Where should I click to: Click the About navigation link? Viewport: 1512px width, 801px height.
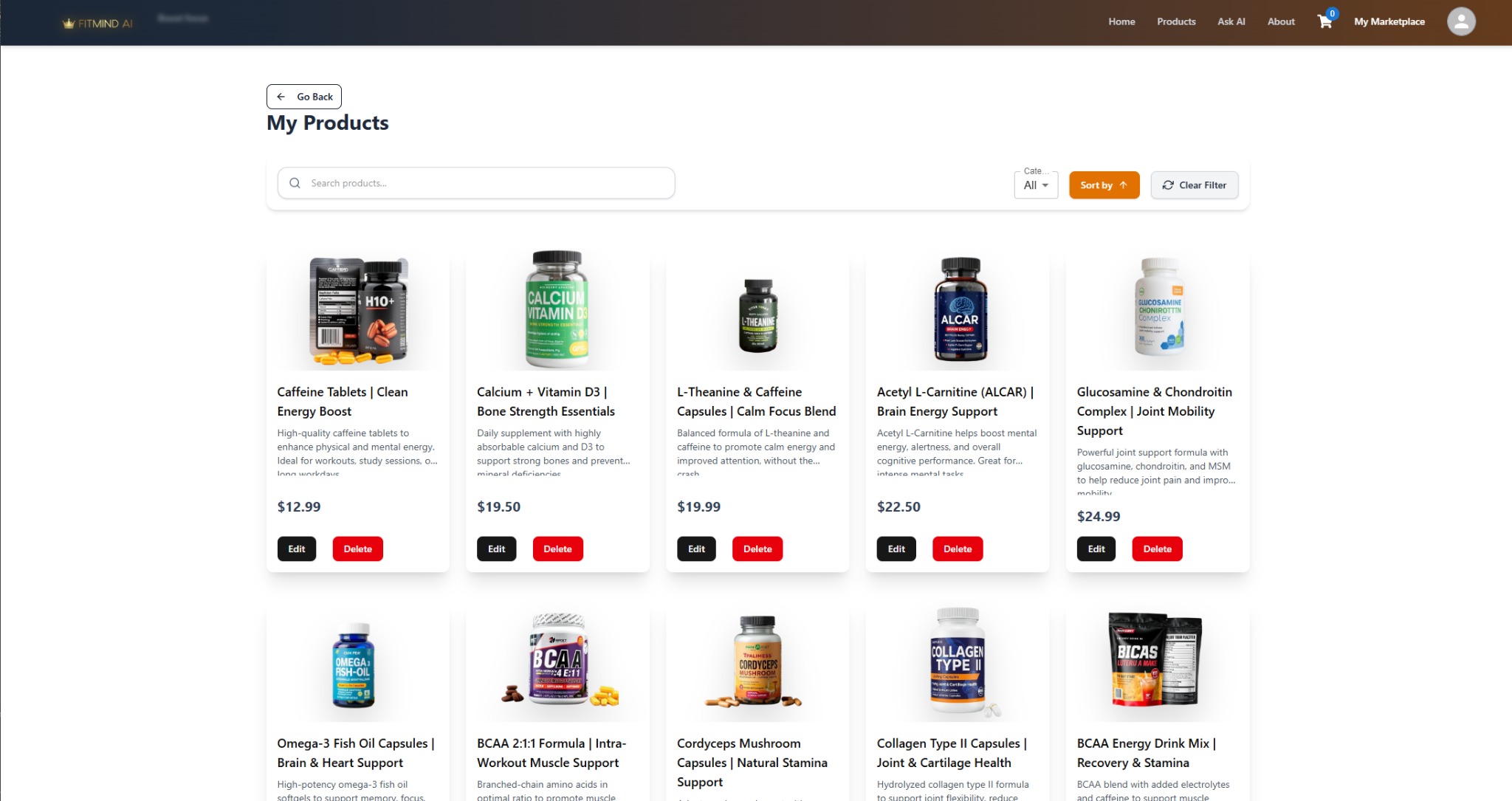tap(1281, 21)
